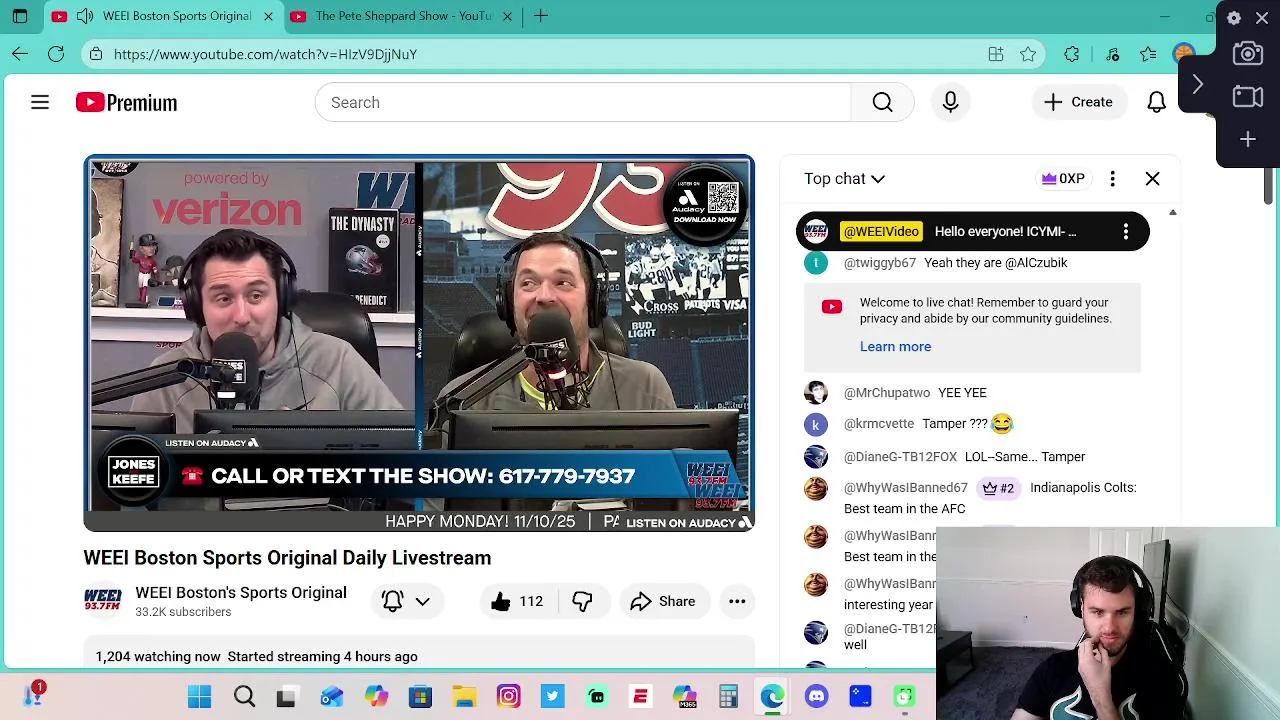1280x720 pixels.
Task: Add this page to favorites
Action: coord(1028,54)
